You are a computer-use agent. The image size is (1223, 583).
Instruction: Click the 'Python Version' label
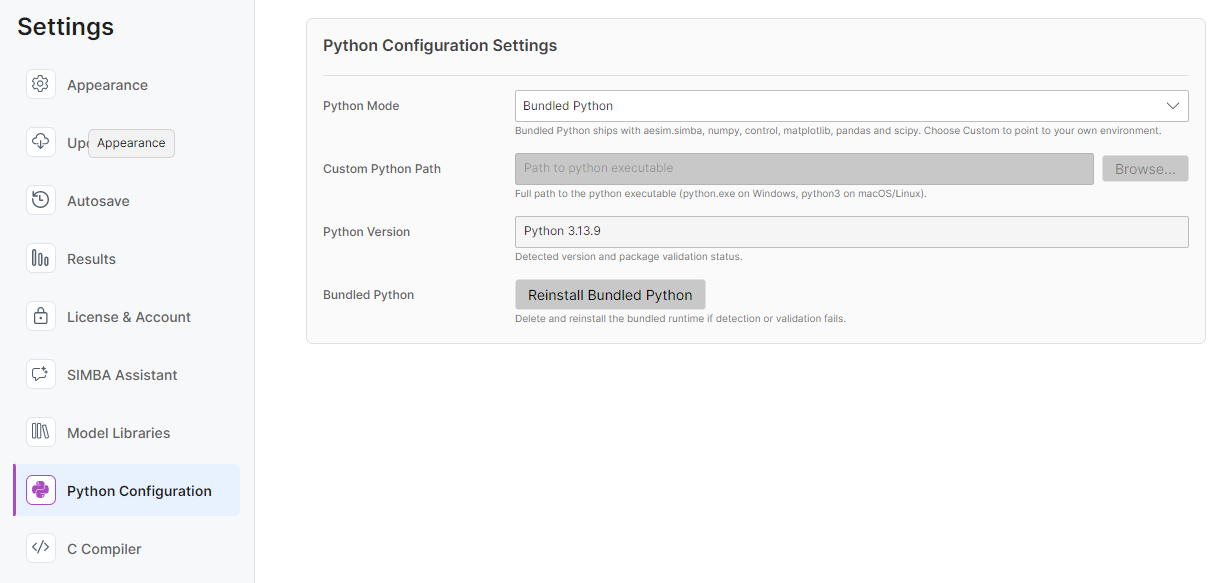366,232
